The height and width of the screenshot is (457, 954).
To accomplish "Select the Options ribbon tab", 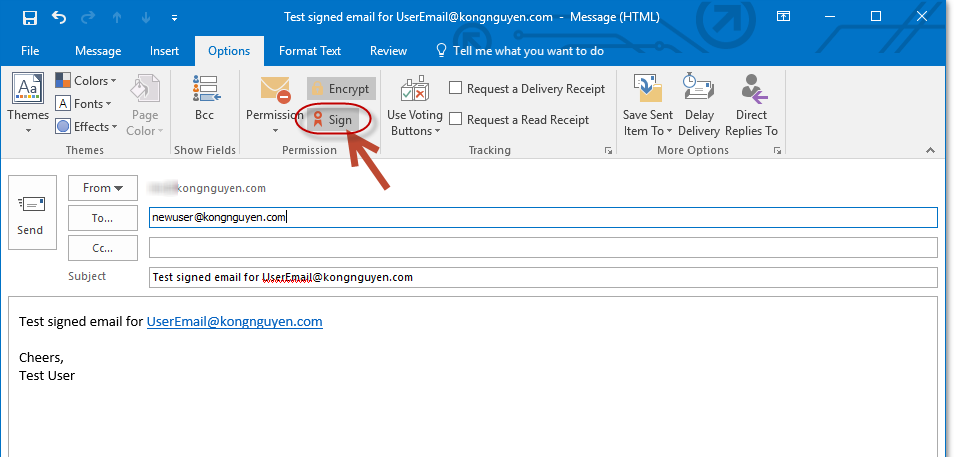I will (229, 51).
